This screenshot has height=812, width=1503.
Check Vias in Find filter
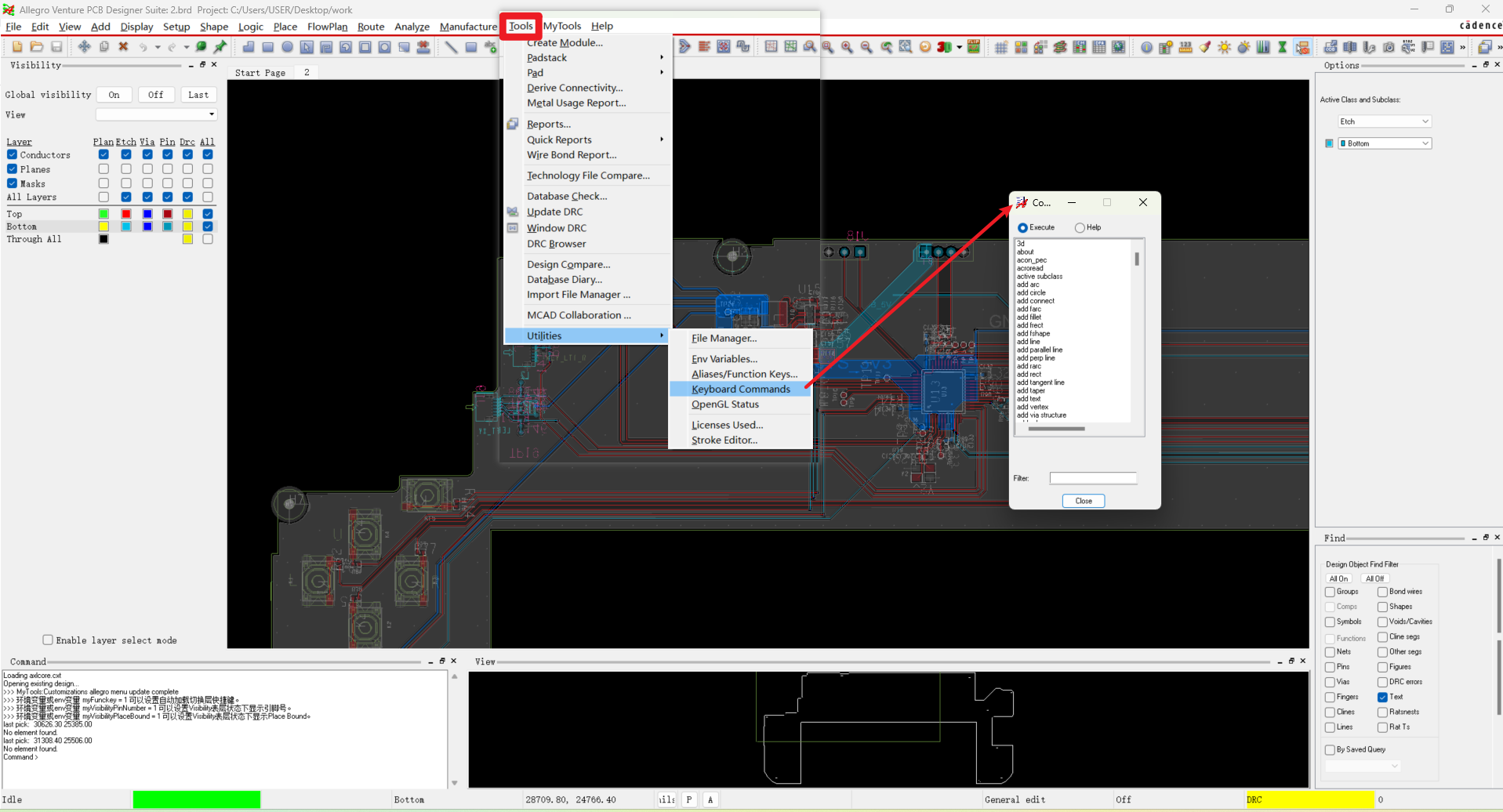[x=1330, y=682]
